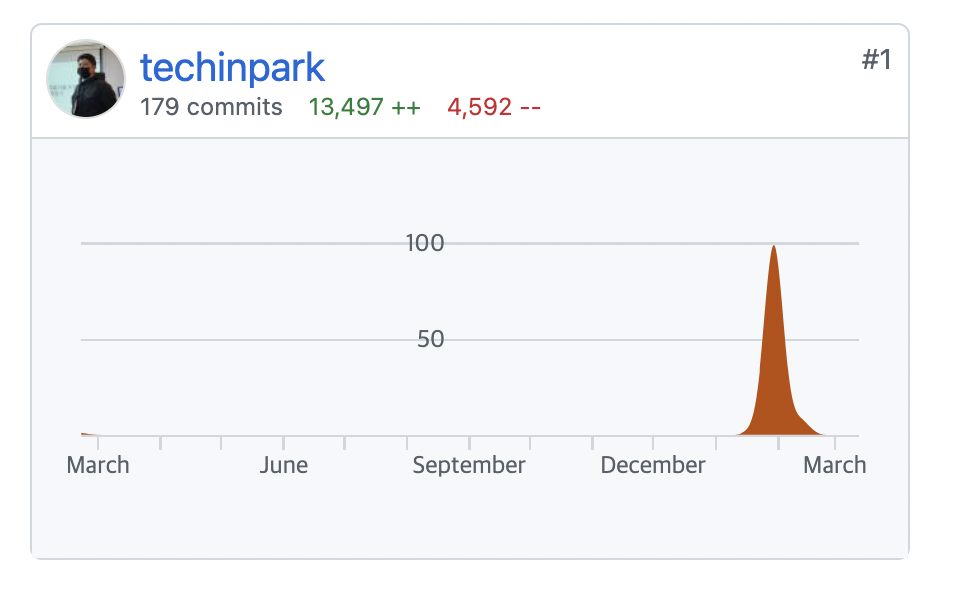Viewport: 964px width, 598px height.
Task: Click the #1 contributor rank label
Action: point(876,60)
